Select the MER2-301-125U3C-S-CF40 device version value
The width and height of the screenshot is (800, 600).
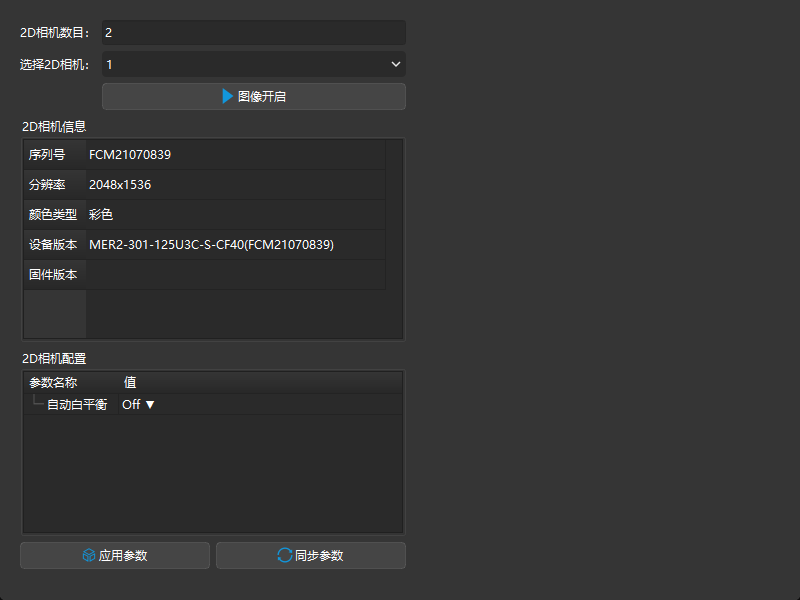pyautogui.click(x=235, y=245)
